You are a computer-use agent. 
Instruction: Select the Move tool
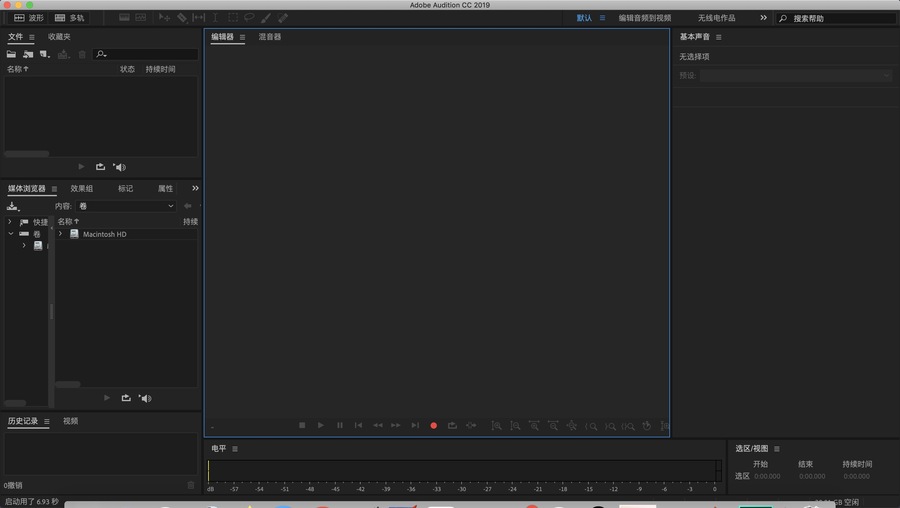164,18
